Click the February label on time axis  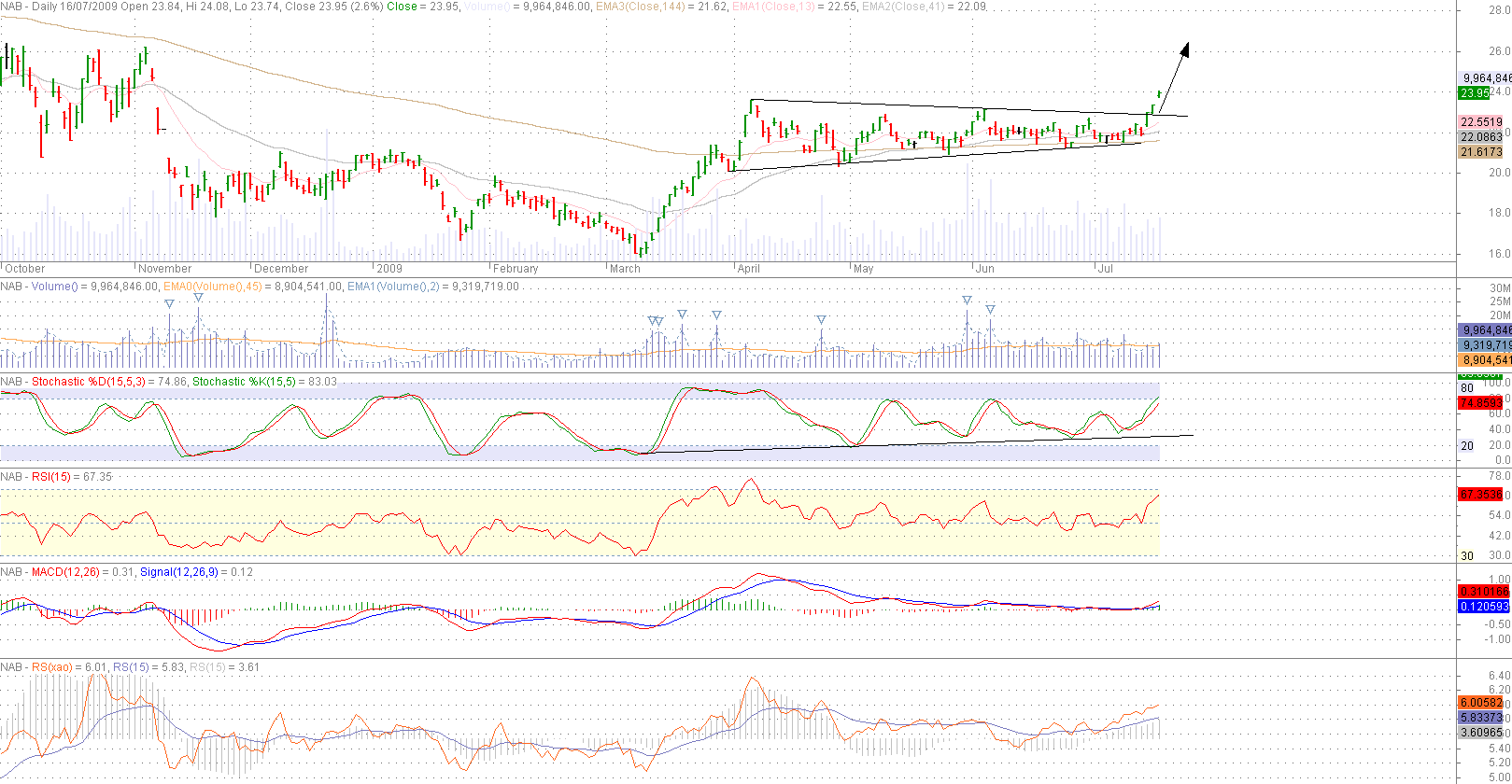pyautogui.click(x=516, y=269)
